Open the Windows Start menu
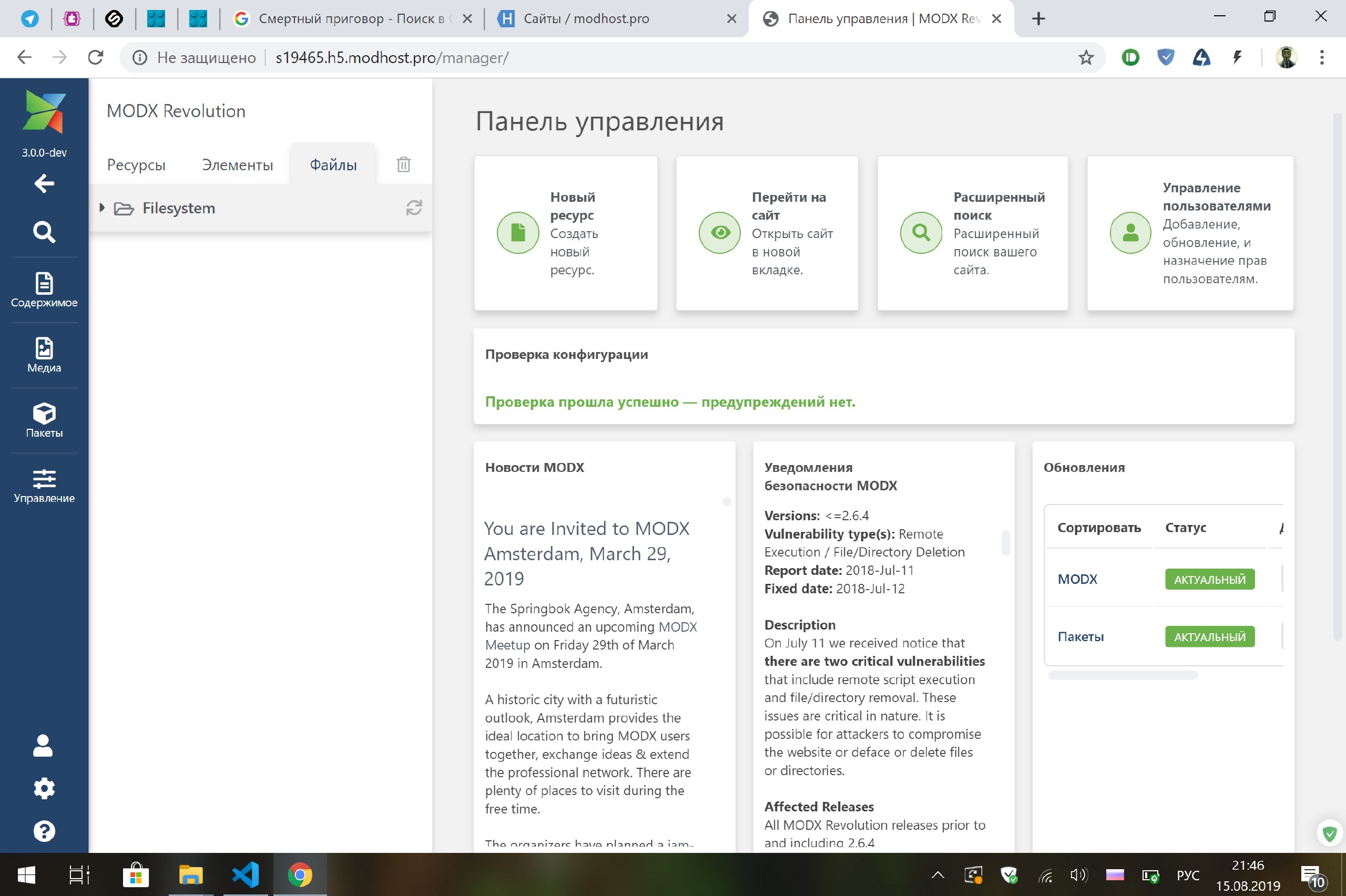1346x896 pixels. [x=26, y=875]
